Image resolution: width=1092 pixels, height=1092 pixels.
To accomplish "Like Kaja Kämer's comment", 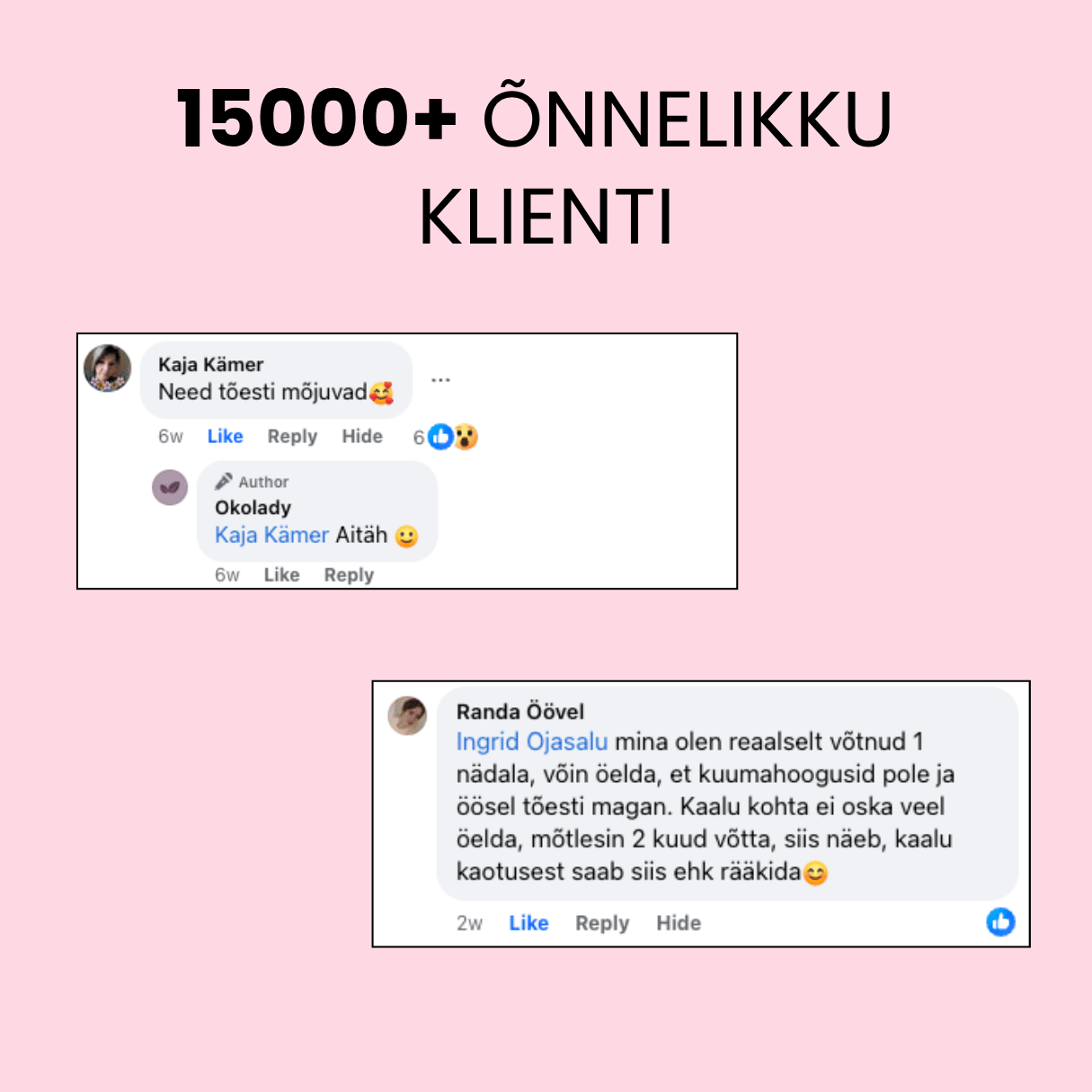I will pyautogui.click(x=225, y=437).
